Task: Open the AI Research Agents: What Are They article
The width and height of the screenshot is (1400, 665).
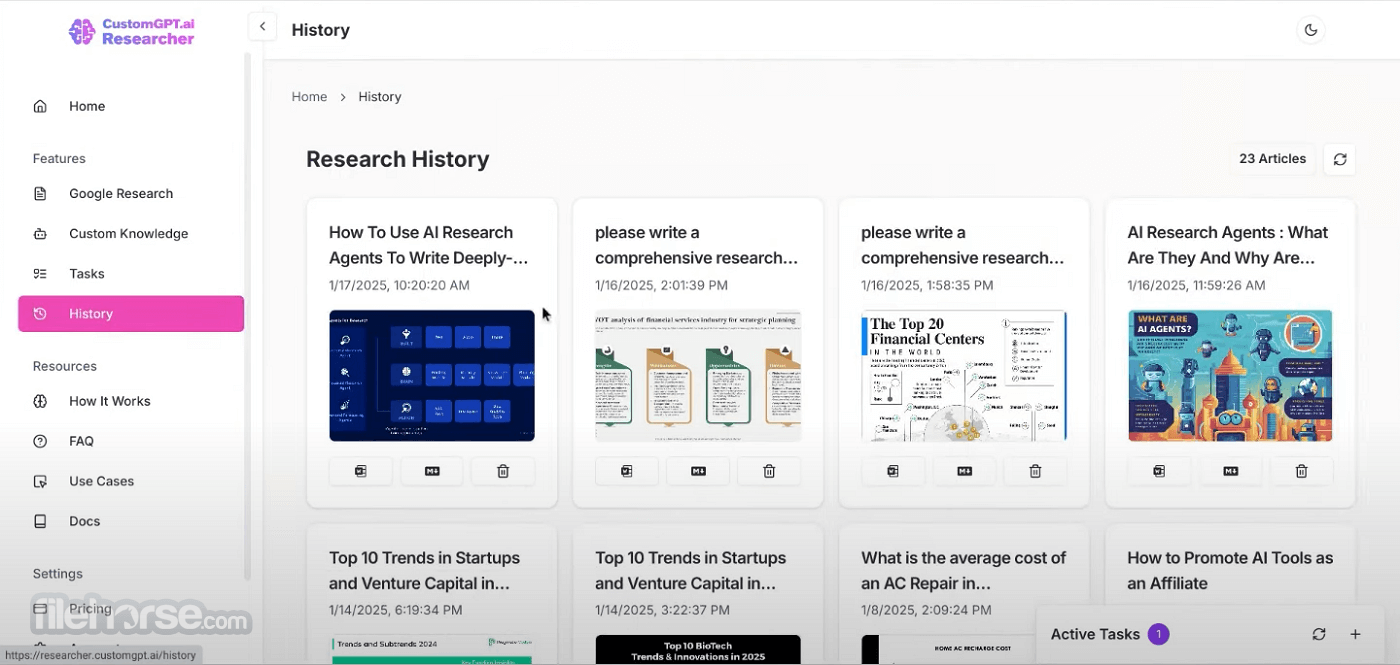Action: (1228, 245)
